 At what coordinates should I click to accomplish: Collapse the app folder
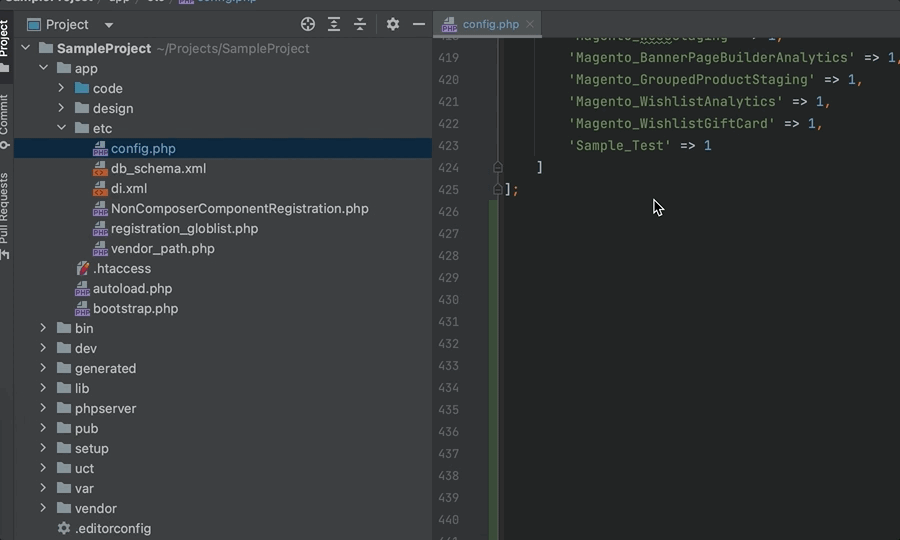click(44, 68)
